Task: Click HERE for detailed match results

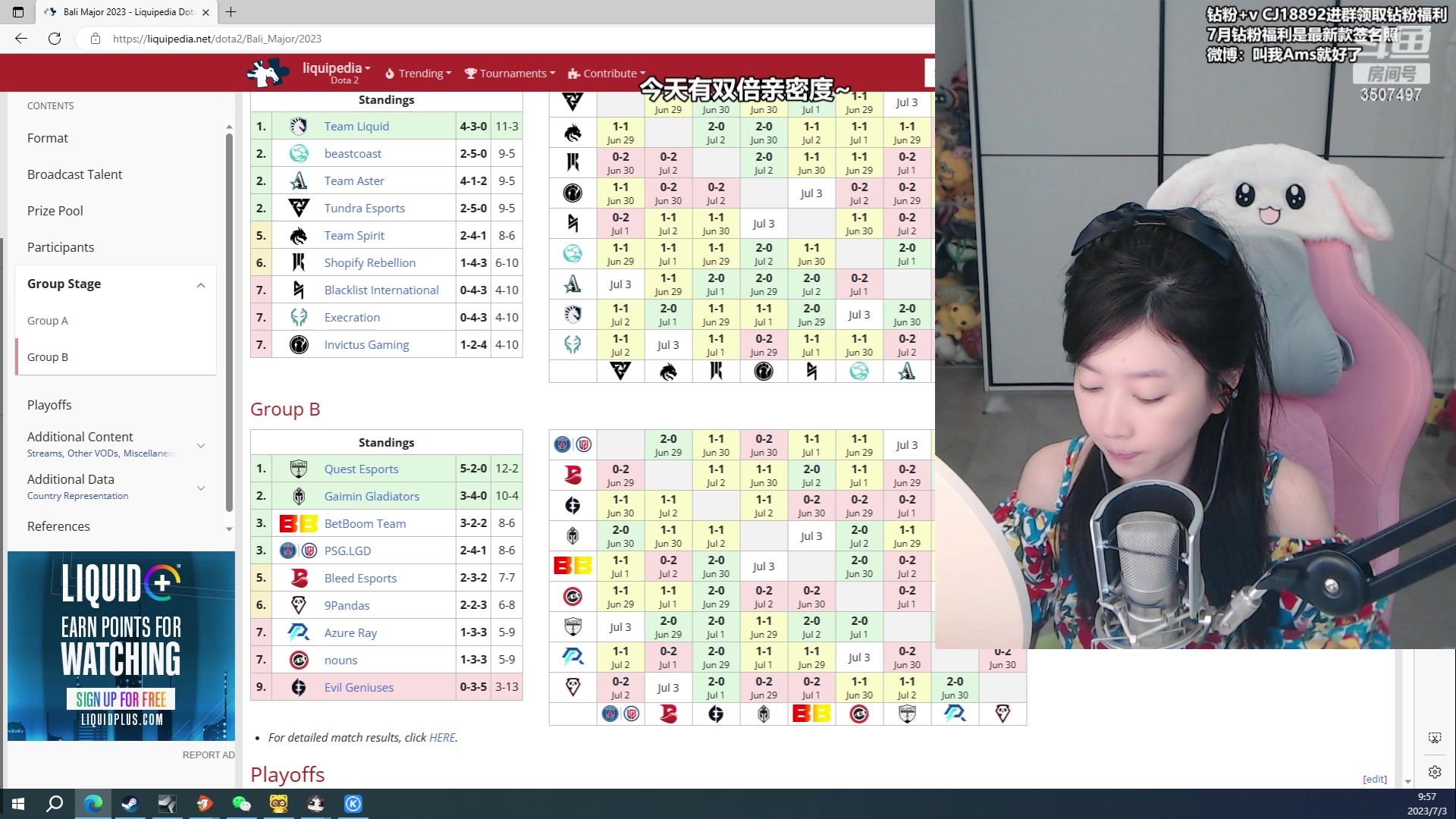Action: click(442, 738)
